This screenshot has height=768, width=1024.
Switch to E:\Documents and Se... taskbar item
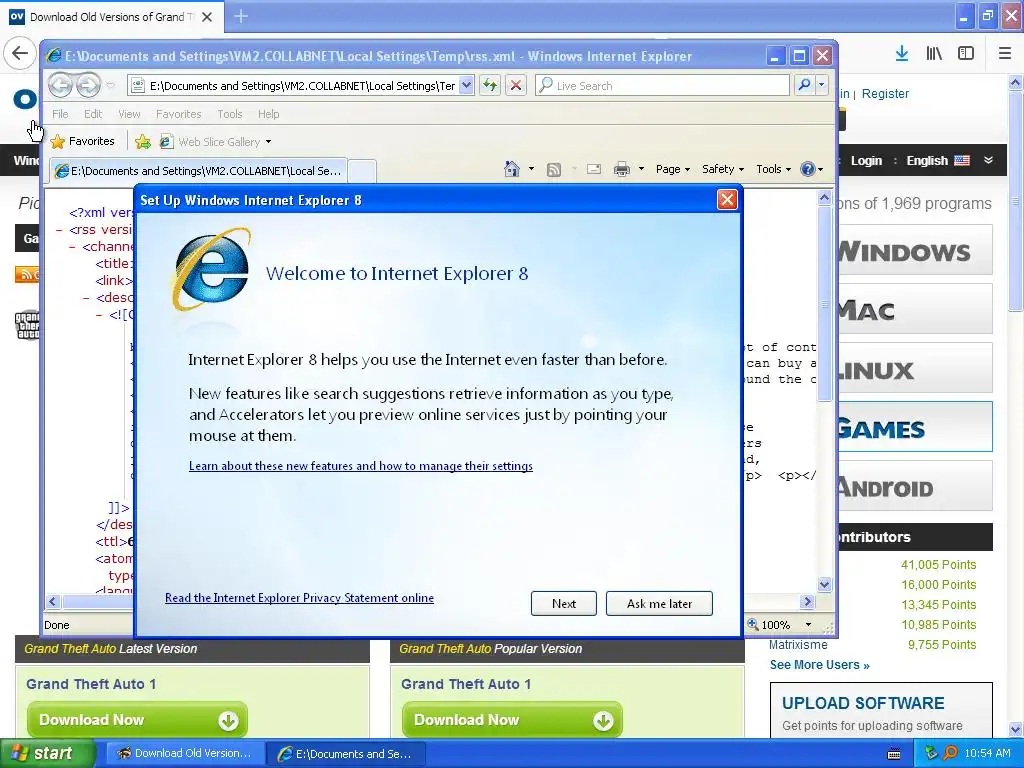(346, 754)
